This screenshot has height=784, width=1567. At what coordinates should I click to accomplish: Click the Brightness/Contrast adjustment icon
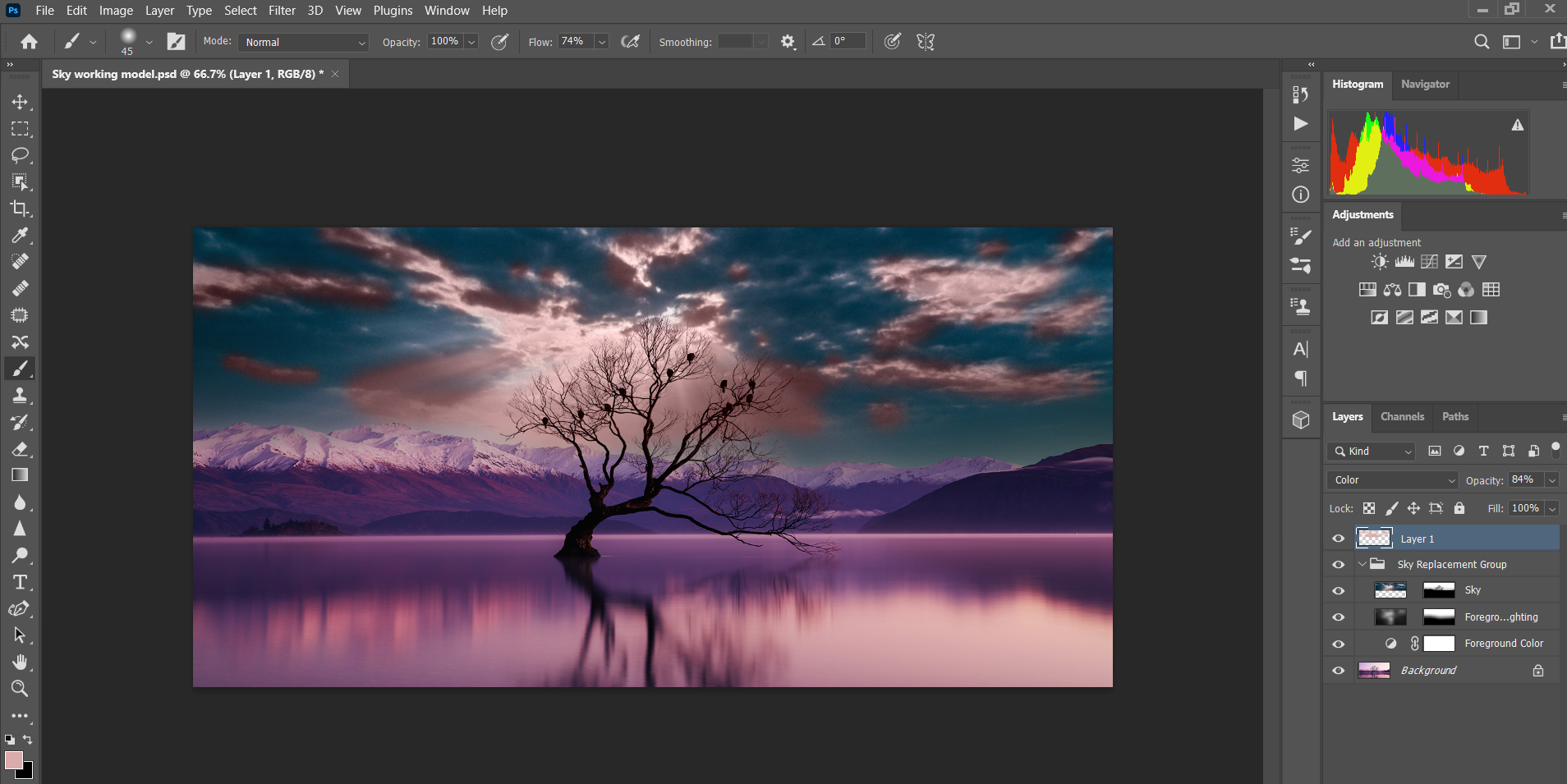(1380, 262)
